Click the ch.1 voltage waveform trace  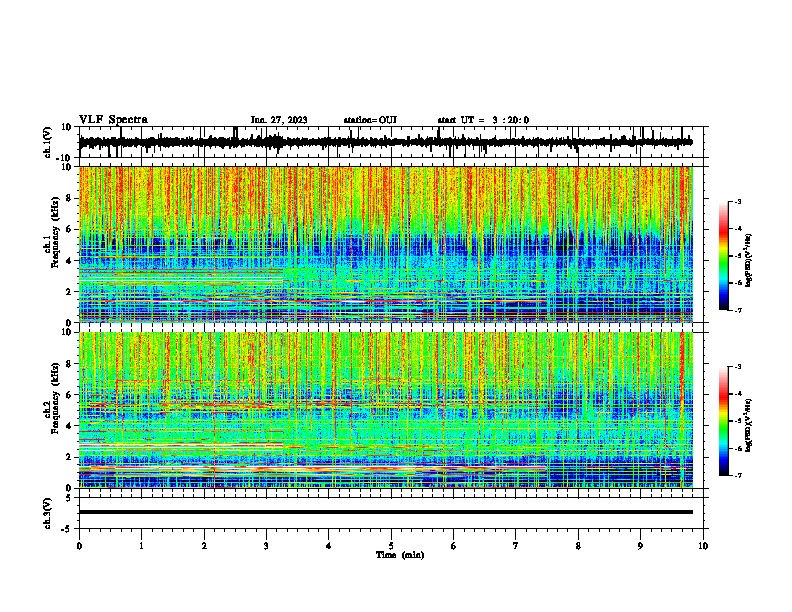tap(386, 142)
